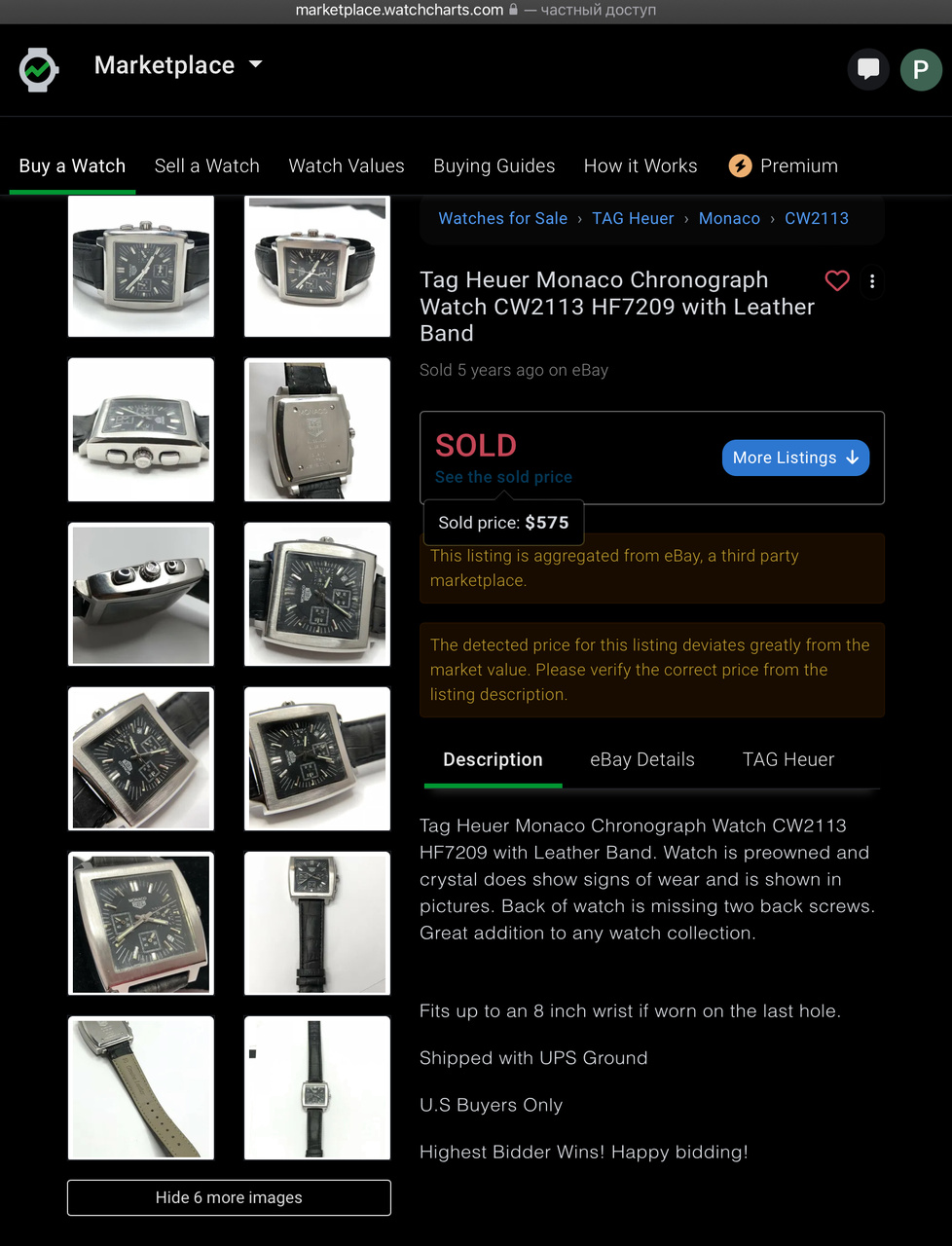Go to the Watch Values page
The width and height of the screenshot is (952, 1246).
(x=347, y=165)
